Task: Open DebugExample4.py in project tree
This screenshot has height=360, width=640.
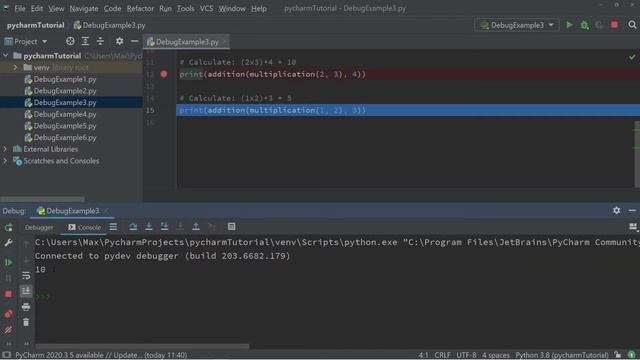Action: [65, 114]
